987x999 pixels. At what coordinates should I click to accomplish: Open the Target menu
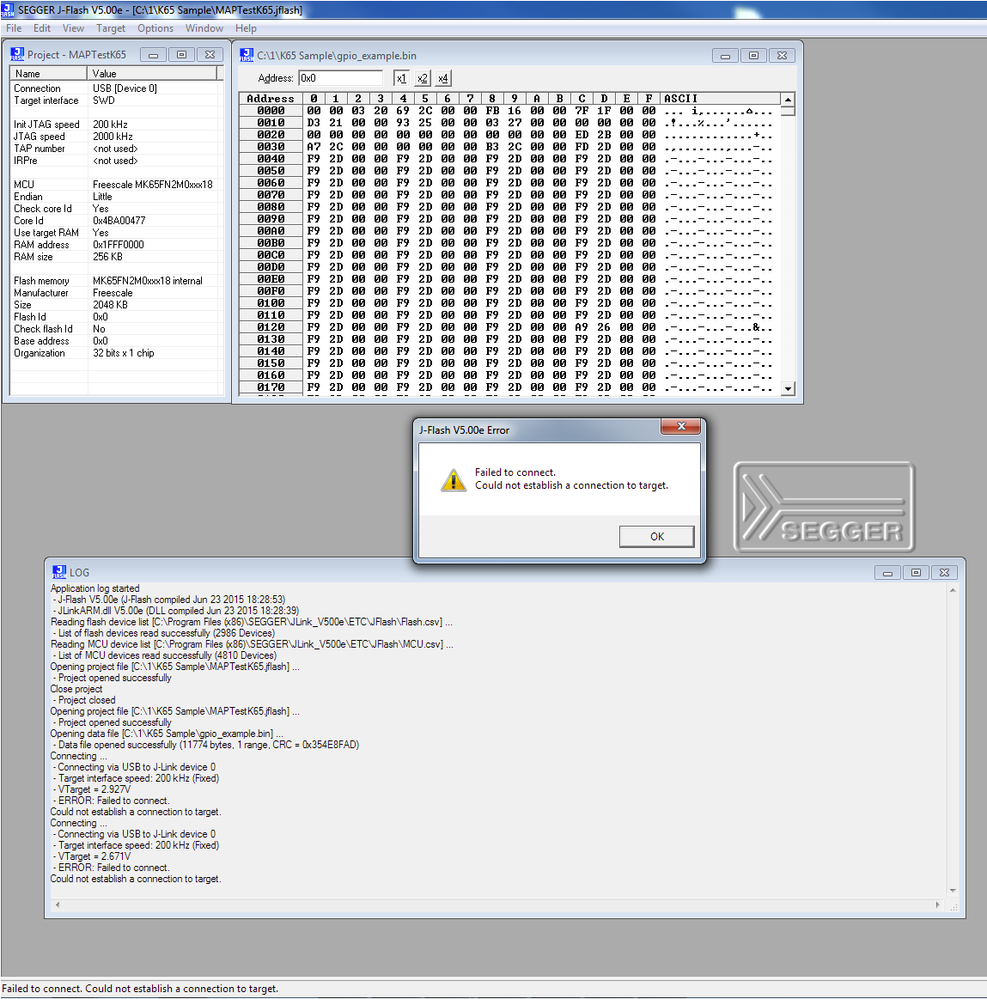(x=110, y=28)
